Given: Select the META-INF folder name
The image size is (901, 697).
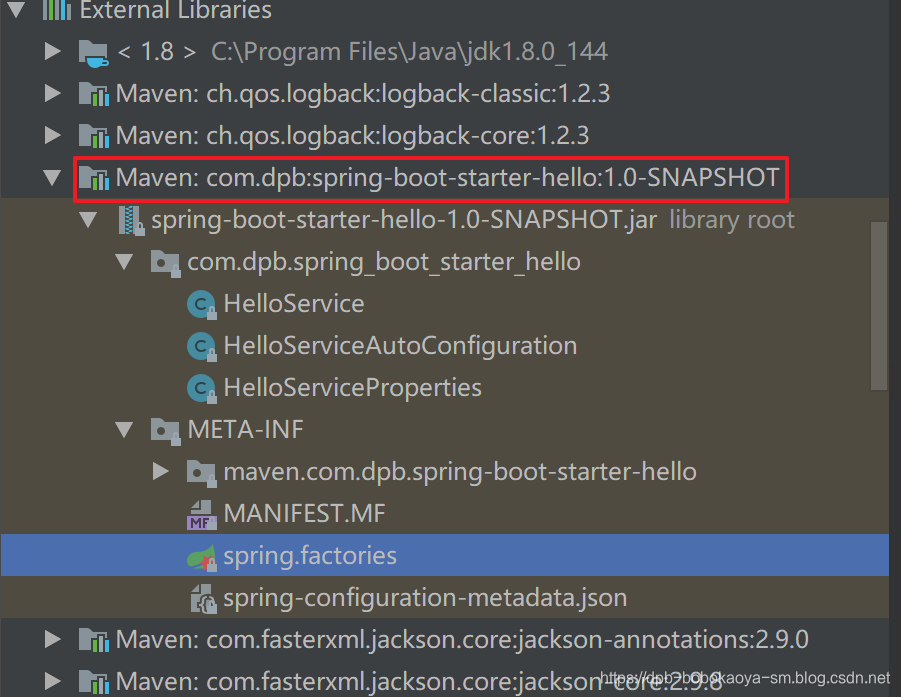Looking at the screenshot, I should point(245,430).
